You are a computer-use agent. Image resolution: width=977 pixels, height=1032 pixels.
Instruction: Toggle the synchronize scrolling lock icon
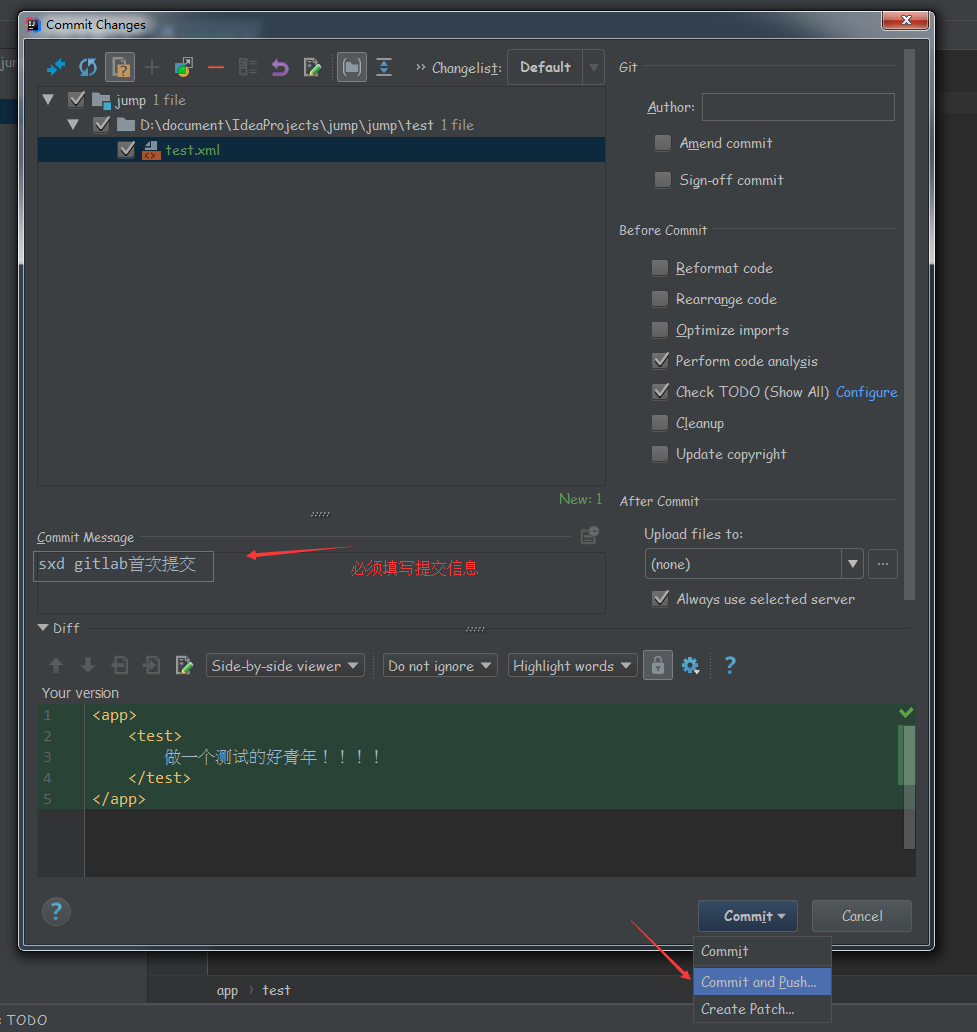[x=658, y=665]
